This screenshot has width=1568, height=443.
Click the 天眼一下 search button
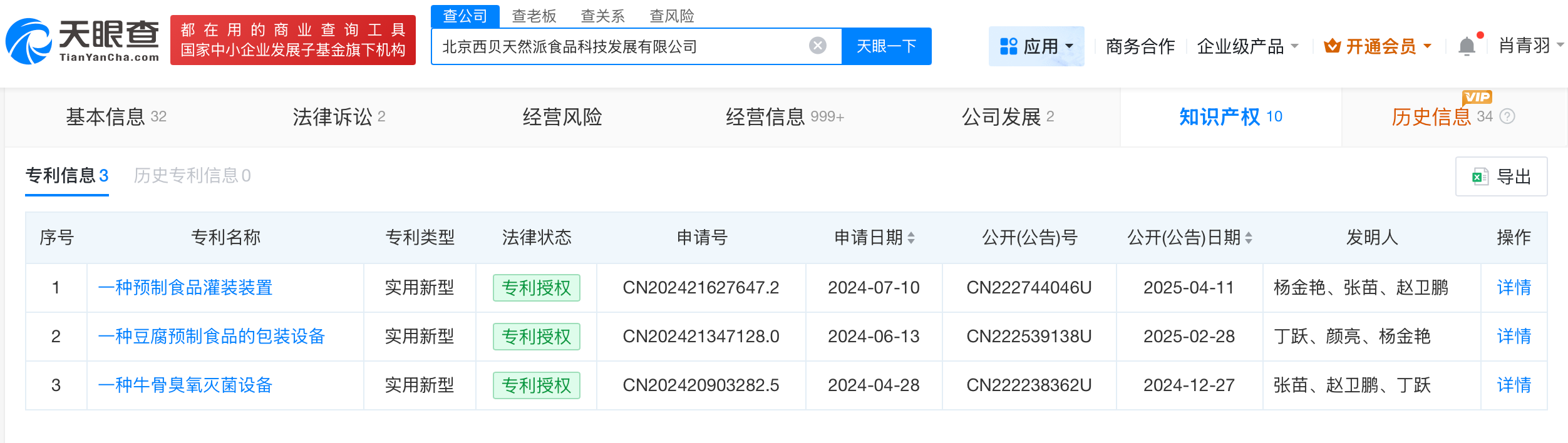tap(886, 46)
